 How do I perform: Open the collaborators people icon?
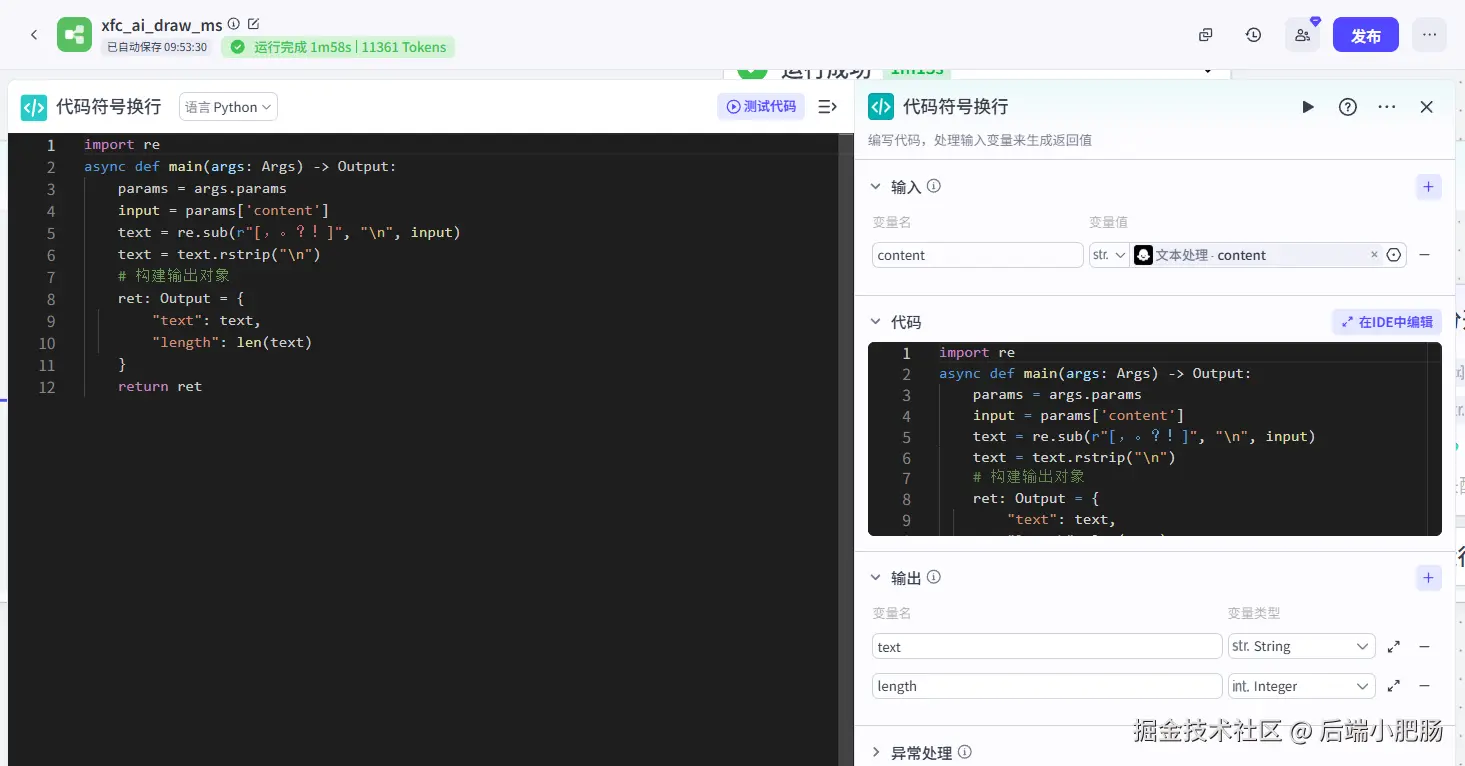pos(1302,35)
